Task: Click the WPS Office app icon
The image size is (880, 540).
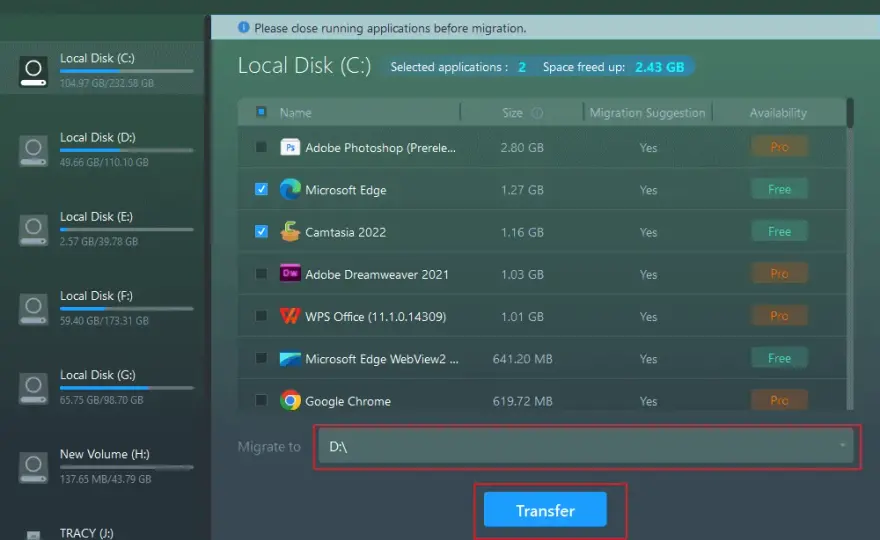Action: click(290, 316)
